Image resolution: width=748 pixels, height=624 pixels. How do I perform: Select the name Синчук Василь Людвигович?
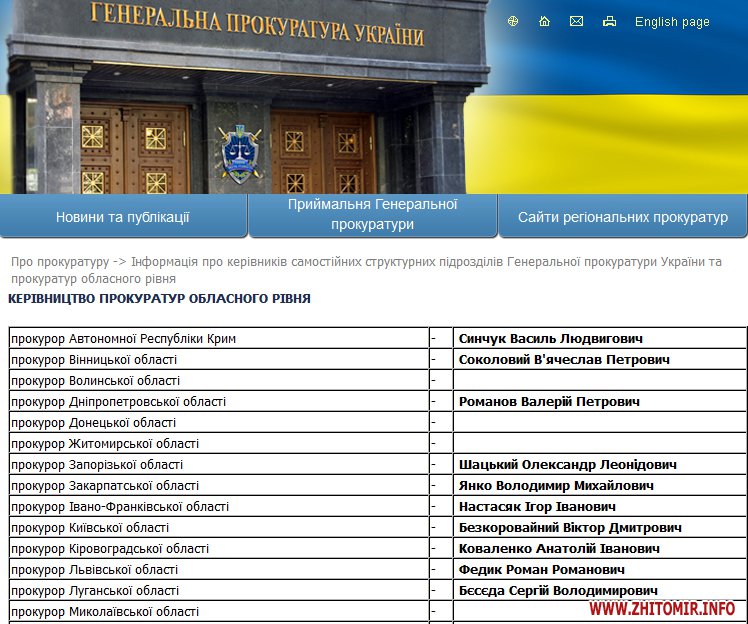(550, 339)
